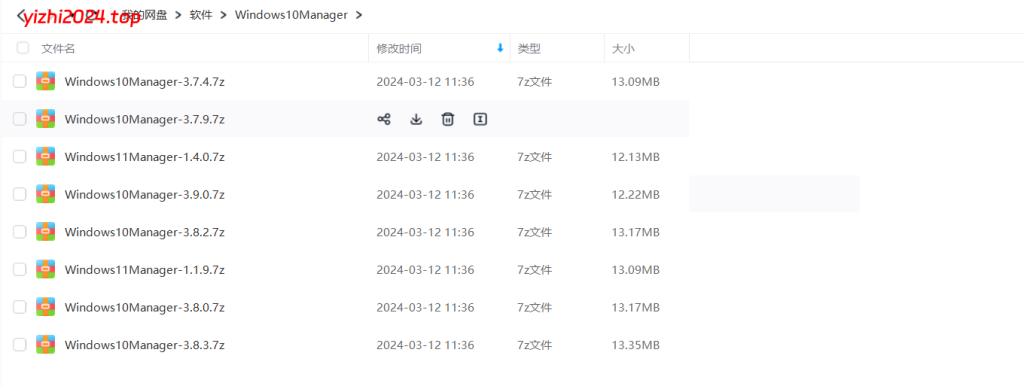Share the Windows10Manager-3.7.9.7z file
Screen dimensions: 1024x386
(384, 119)
